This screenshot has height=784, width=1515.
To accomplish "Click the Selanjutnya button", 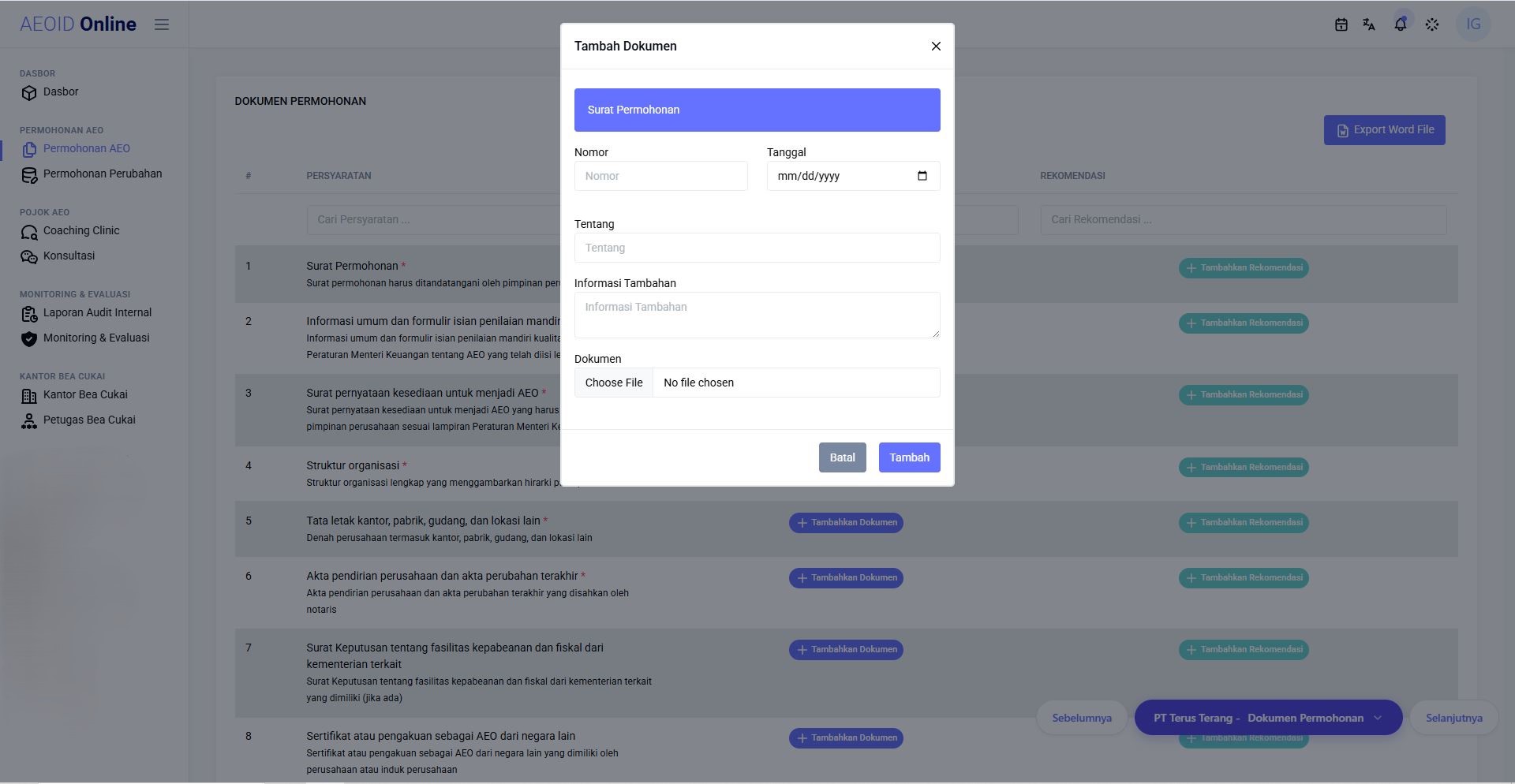I will tap(1454, 718).
